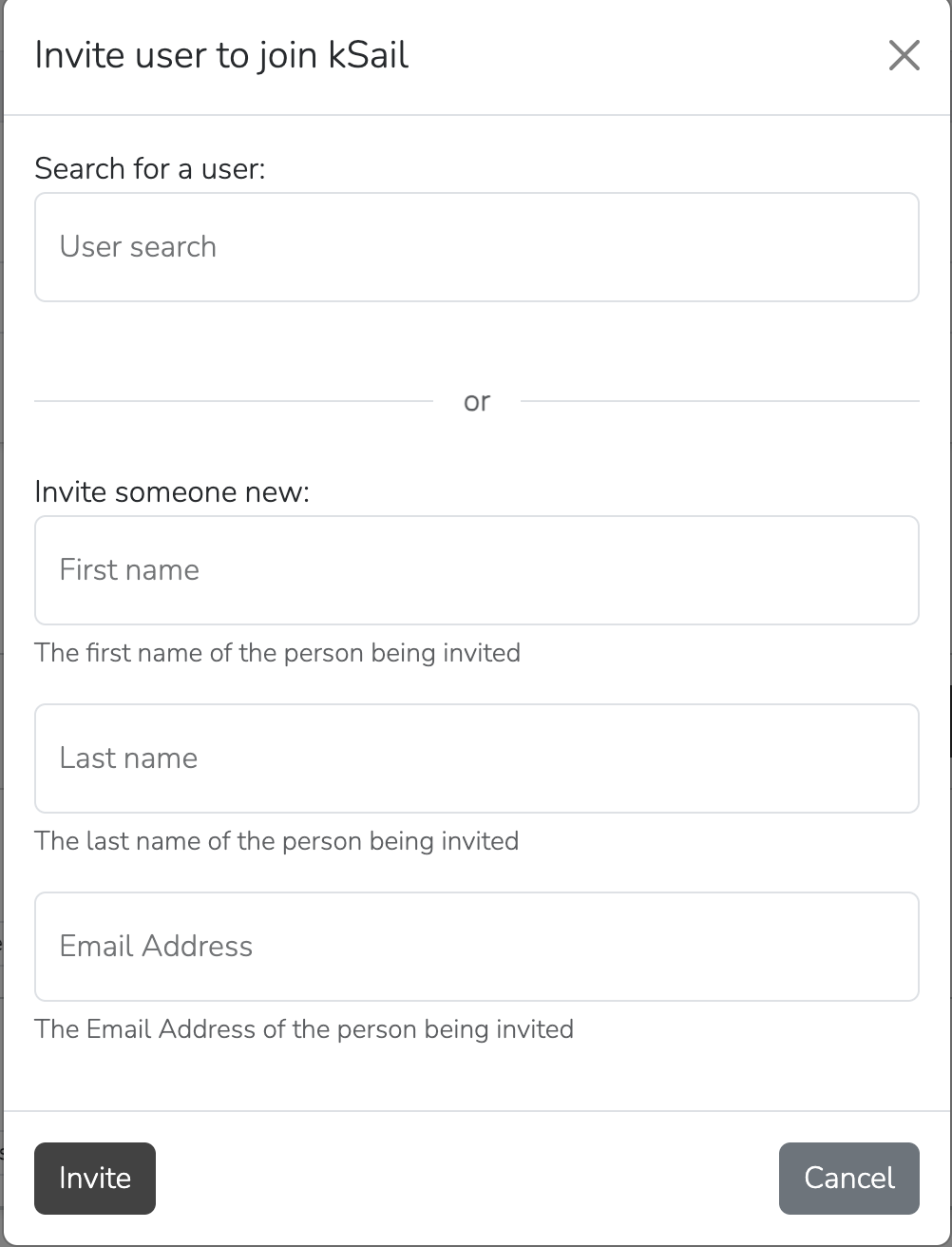The width and height of the screenshot is (952, 1247).
Task: Click into the Email Address field
Action: point(476,947)
